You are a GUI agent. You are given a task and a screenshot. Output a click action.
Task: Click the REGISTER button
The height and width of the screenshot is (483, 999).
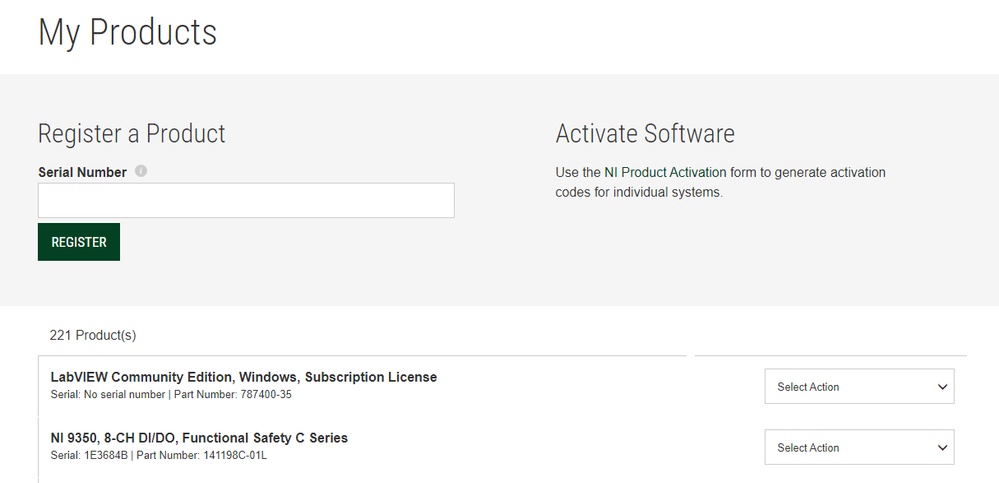pyautogui.click(x=79, y=242)
